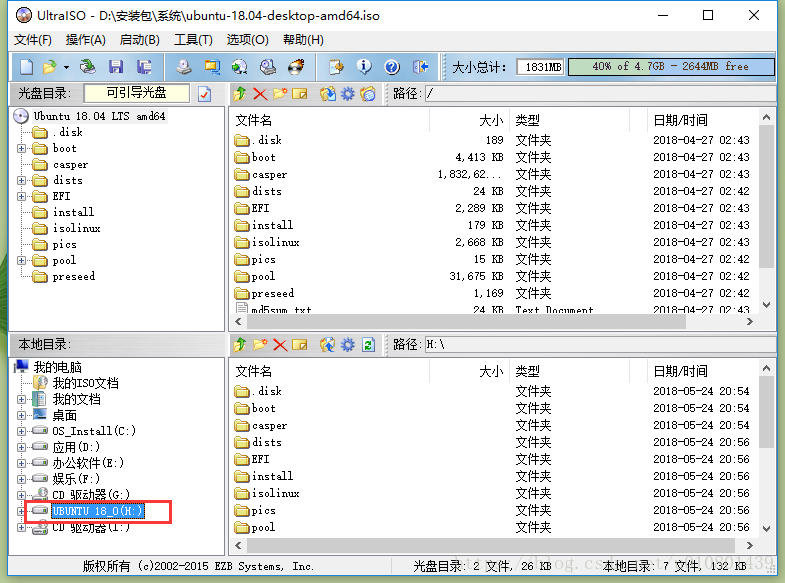Viewport: 785px width, 583px height.
Task: Expand the OS_Install(C:) drive
Action: click(x=21, y=431)
